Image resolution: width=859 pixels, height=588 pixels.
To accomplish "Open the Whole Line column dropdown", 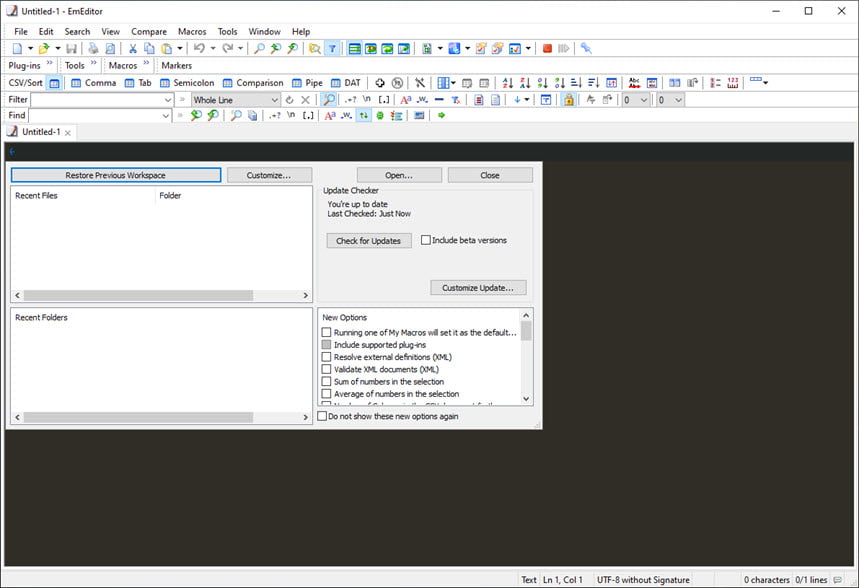I will click(x=274, y=100).
